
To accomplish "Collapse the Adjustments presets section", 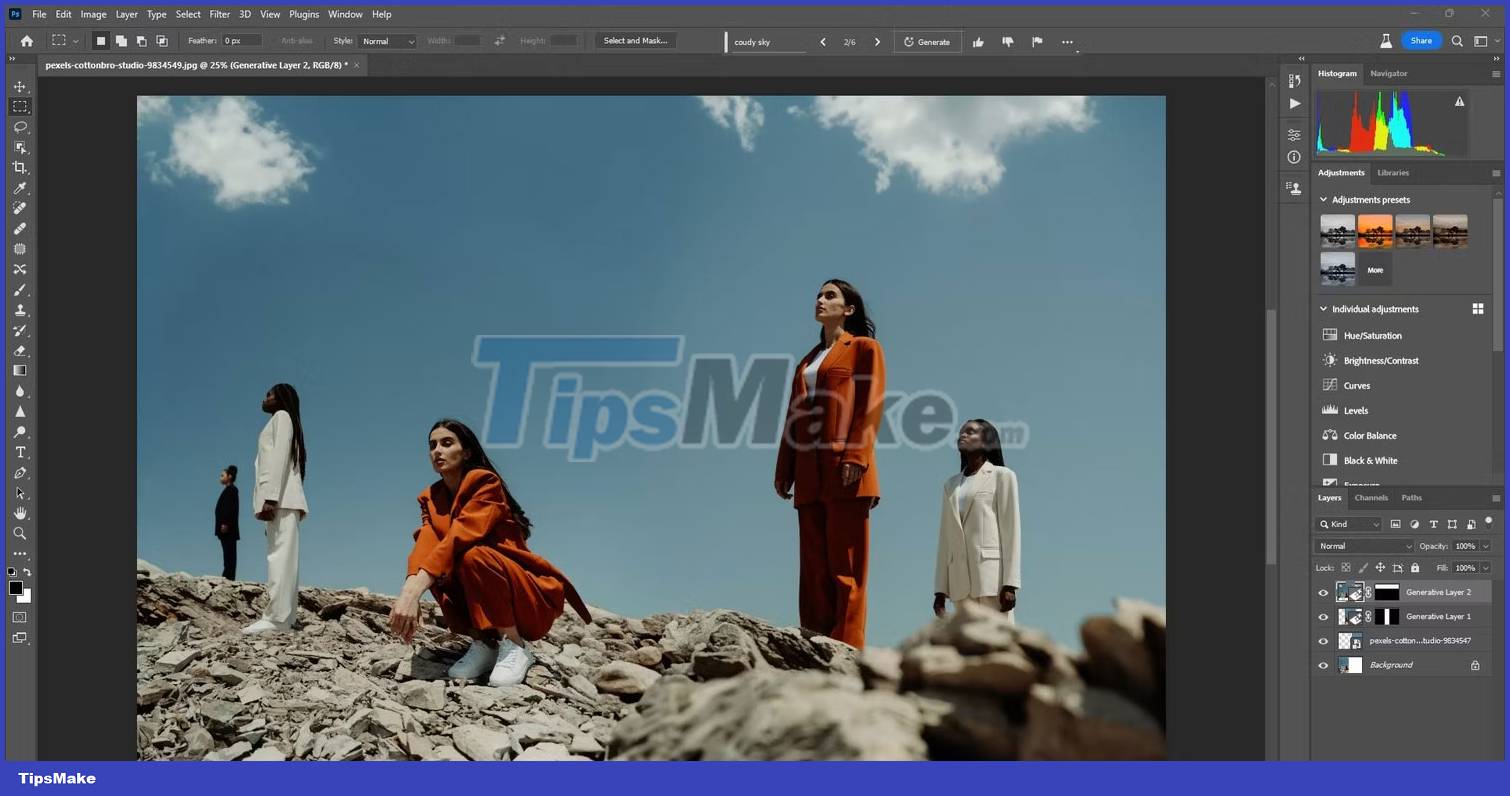I will [1323, 199].
